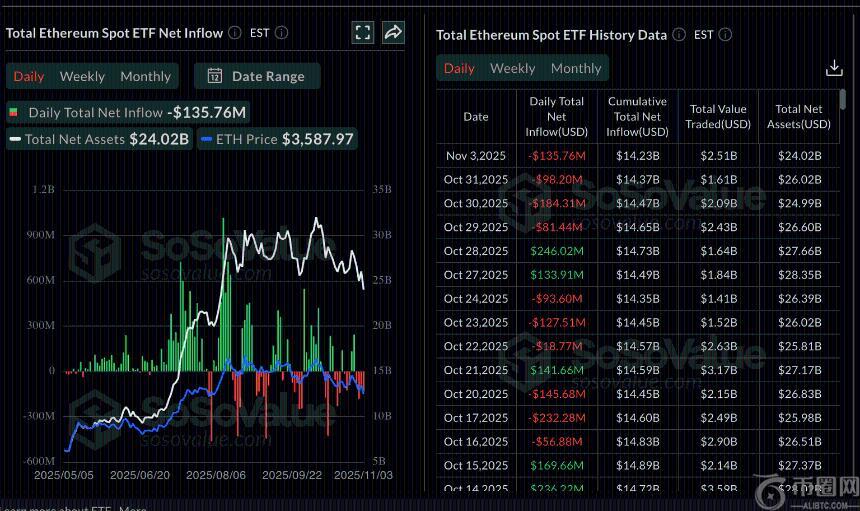Select Daily tab on the chart panel
Screen dimensions: 860x511
pos(29,76)
